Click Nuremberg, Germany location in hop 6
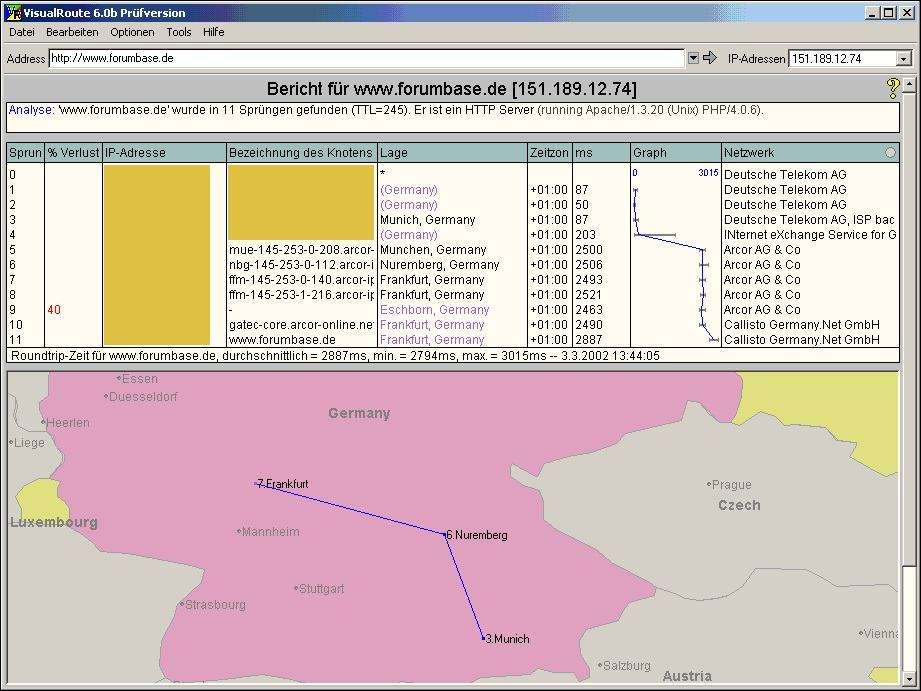The image size is (921, 691). (x=439, y=265)
